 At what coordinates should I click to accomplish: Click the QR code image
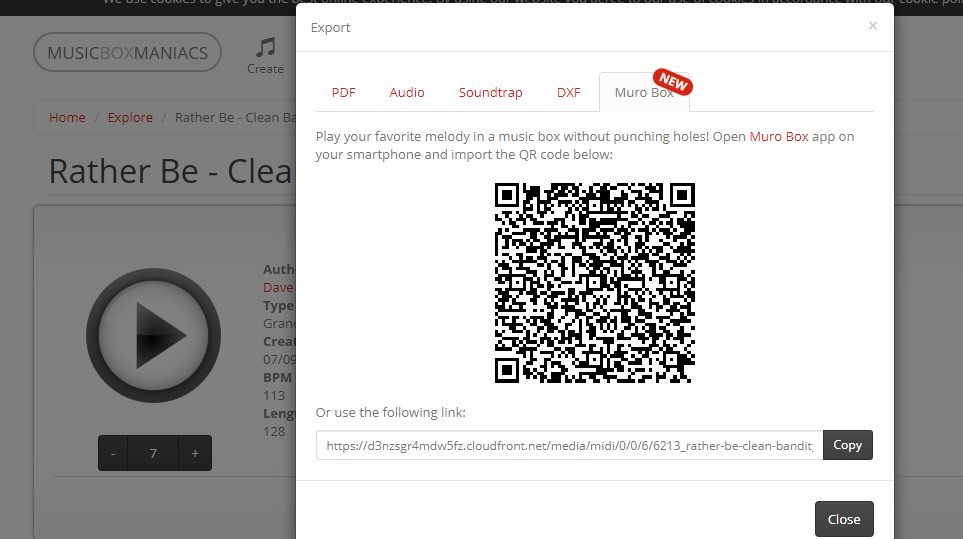point(595,283)
